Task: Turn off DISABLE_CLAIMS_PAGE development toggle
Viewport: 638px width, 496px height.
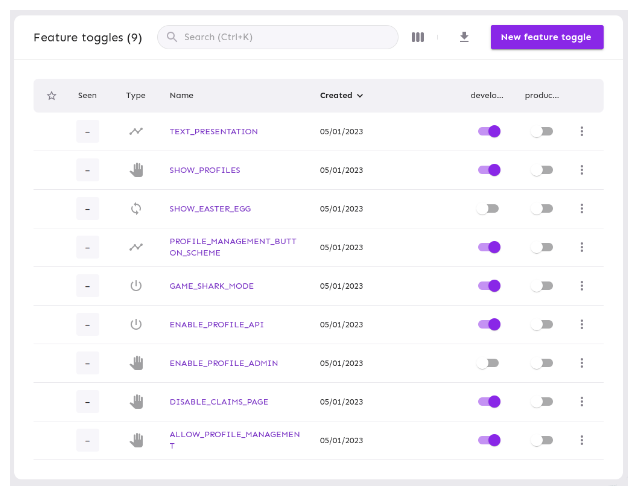Action: pyautogui.click(x=489, y=402)
